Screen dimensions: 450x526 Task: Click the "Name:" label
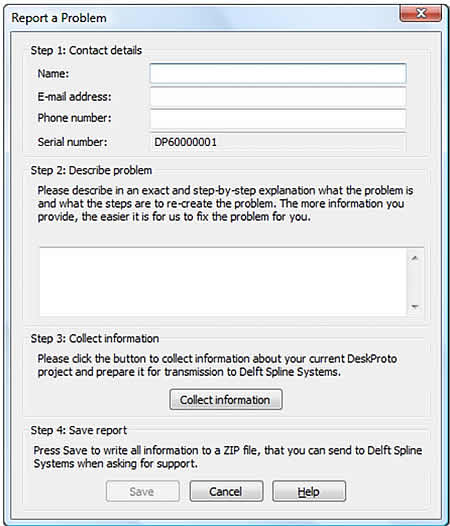pos(53,73)
